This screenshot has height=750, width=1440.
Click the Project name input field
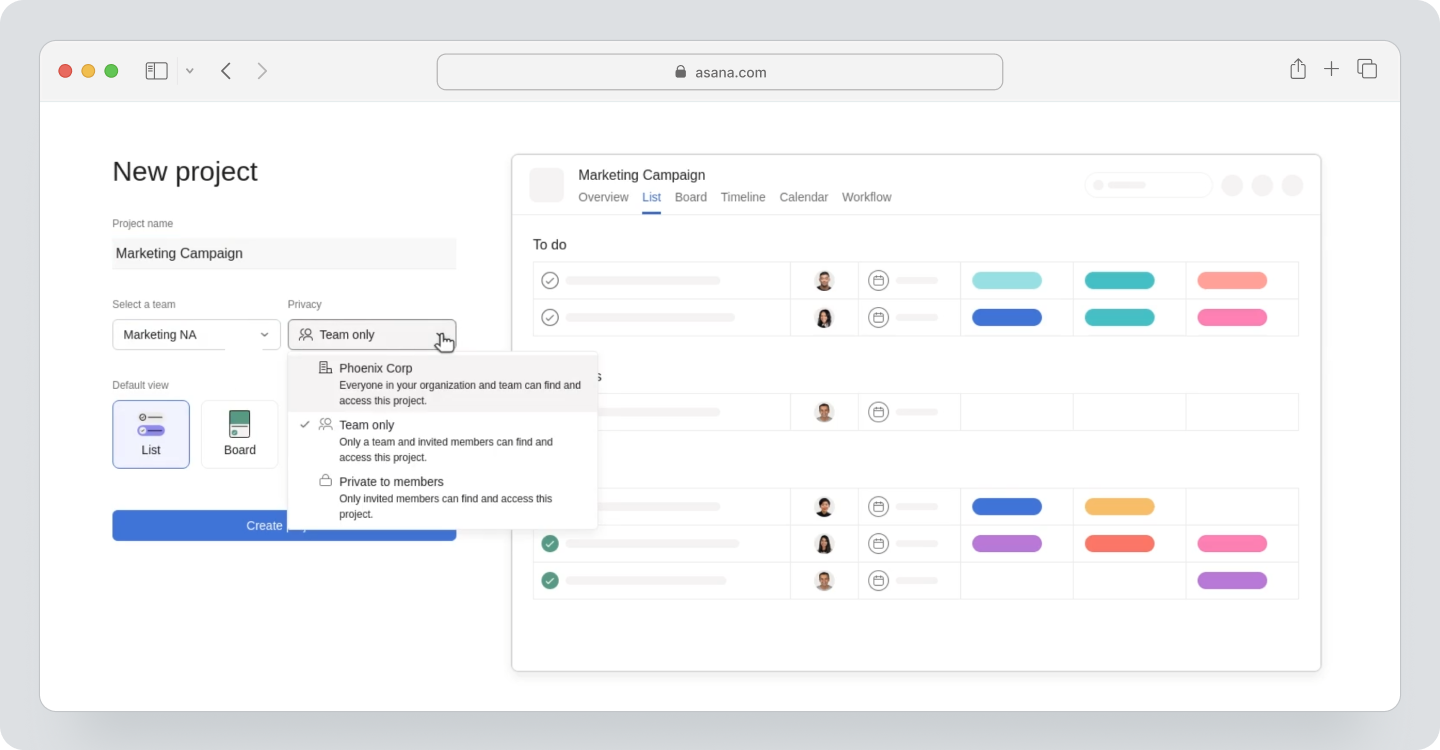coord(284,253)
